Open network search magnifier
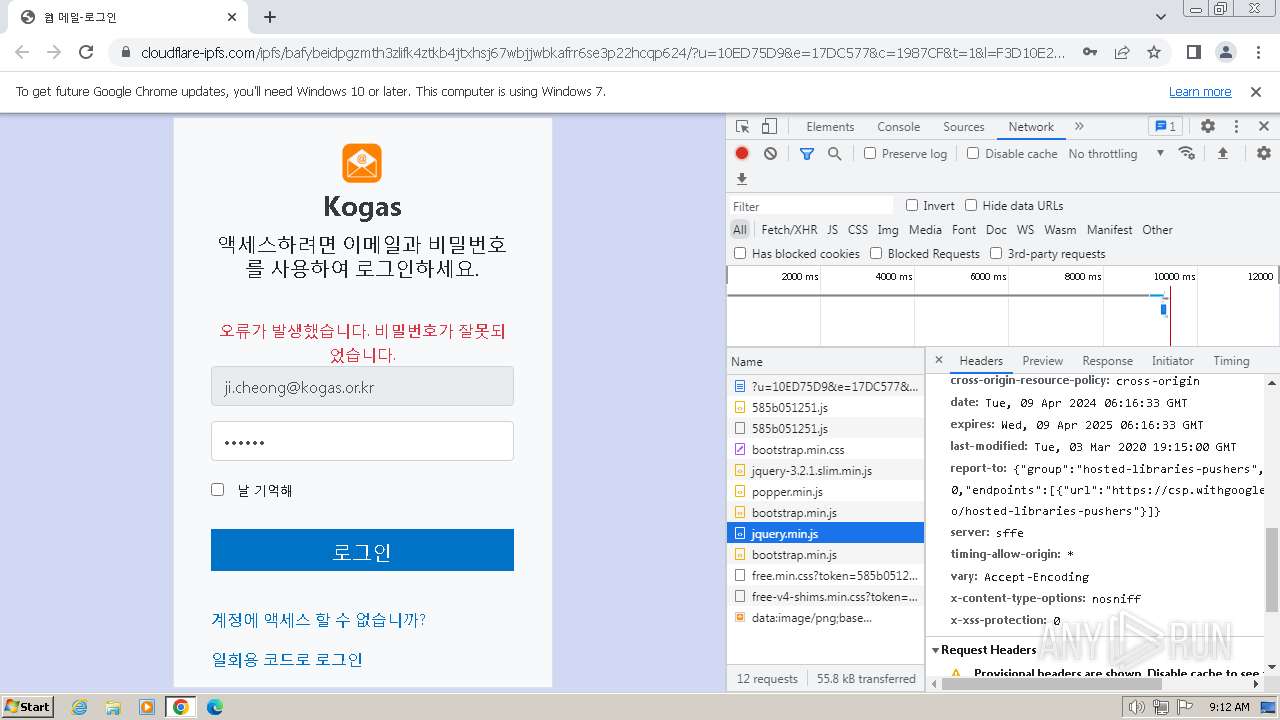Image resolution: width=1280 pixels, height=720 pixels. tap(834, 153)
